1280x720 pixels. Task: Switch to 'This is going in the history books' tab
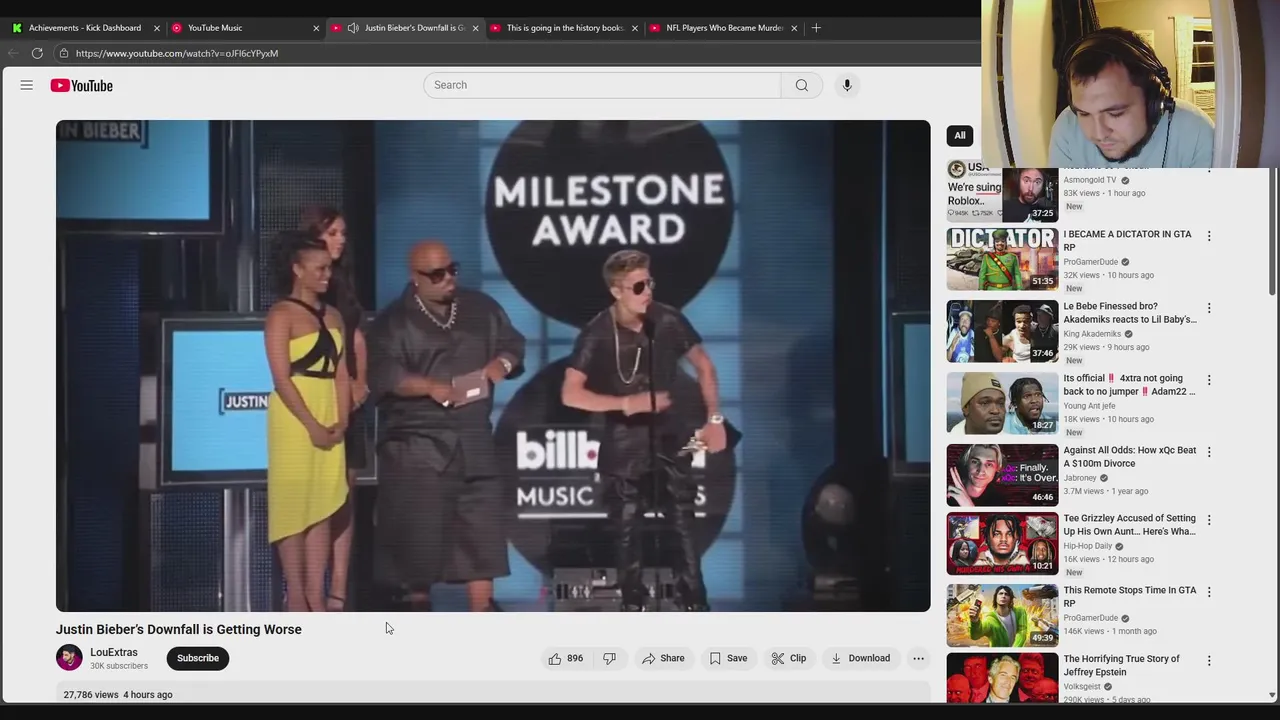point(564,28)
